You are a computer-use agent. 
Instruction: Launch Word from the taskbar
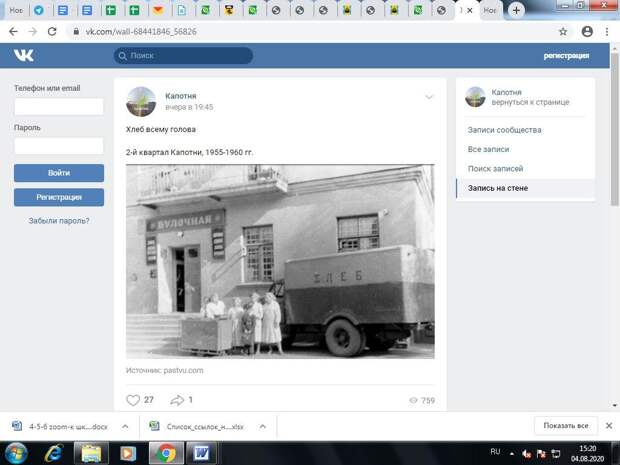pyautogui.click(x=202, y=453)
